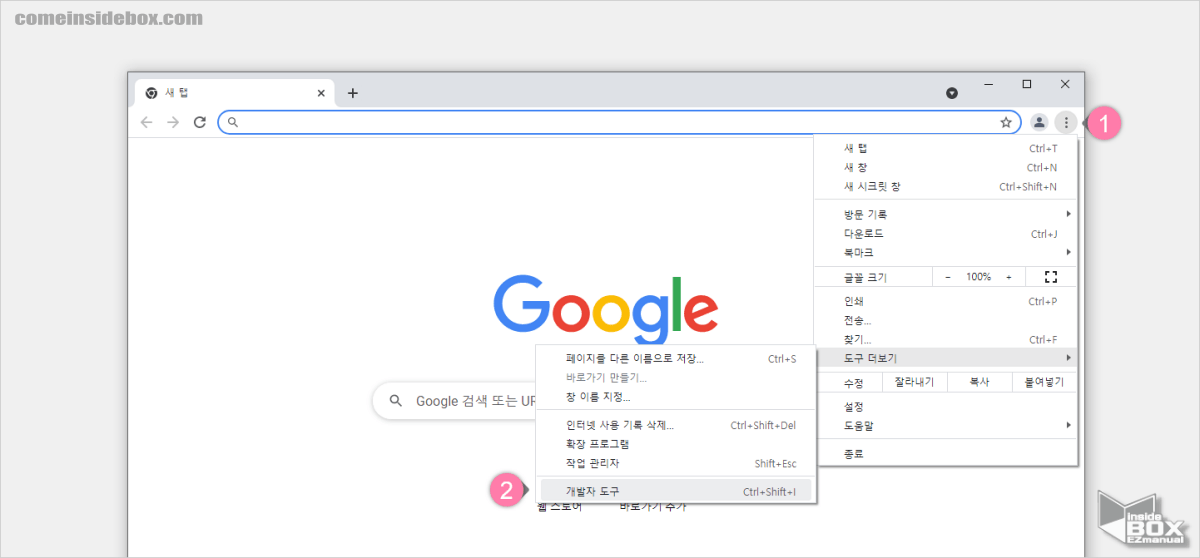Select 종료 menu item

click(x=946, y=454)
